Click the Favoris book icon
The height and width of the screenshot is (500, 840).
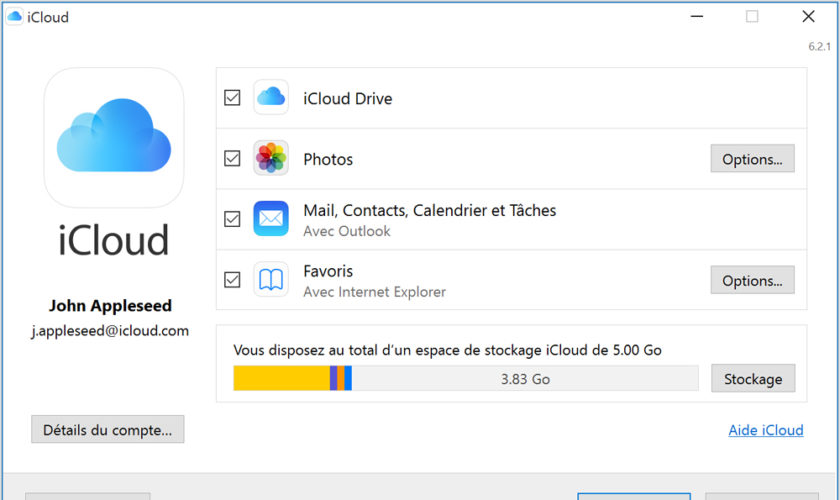(271, 280)
